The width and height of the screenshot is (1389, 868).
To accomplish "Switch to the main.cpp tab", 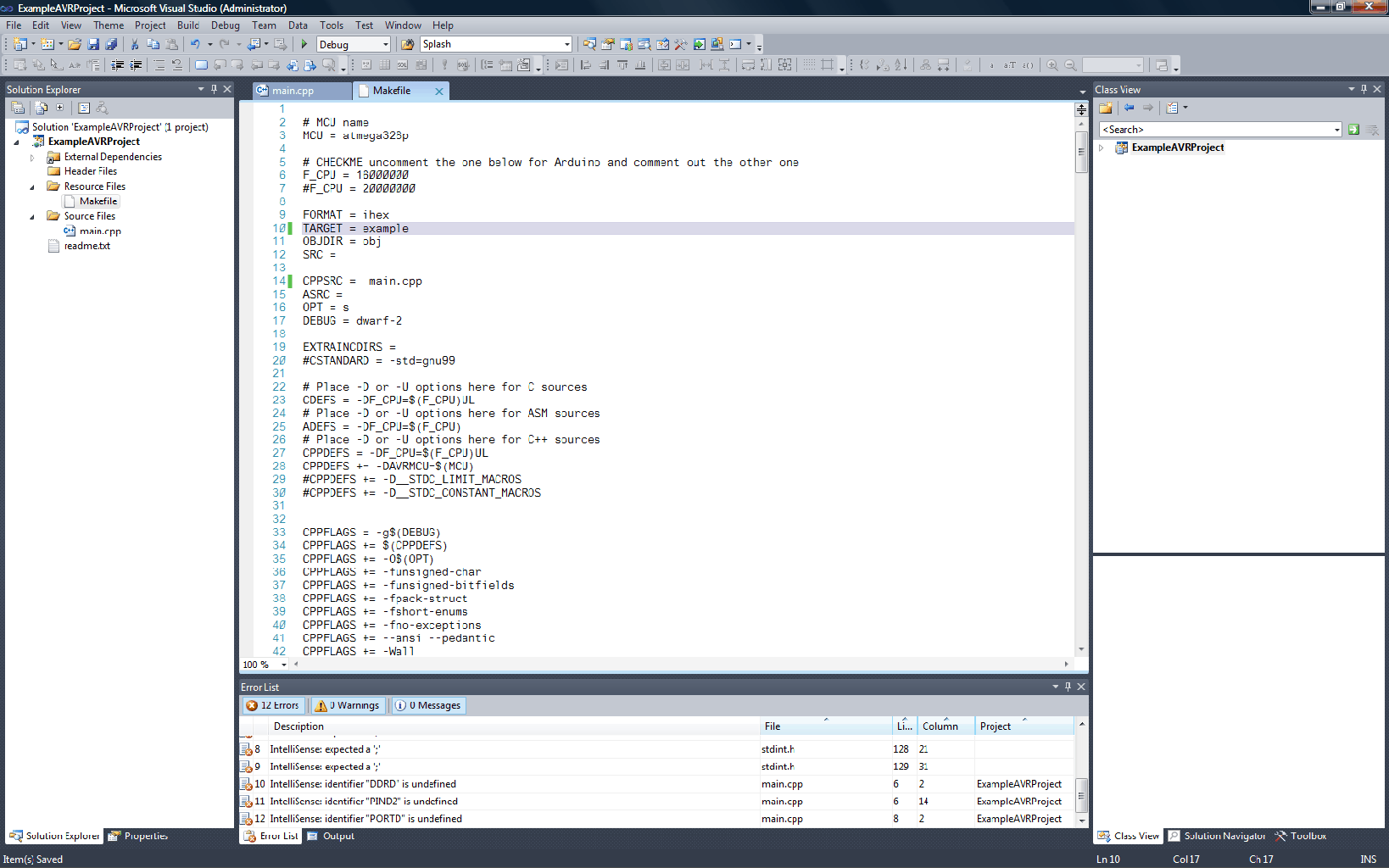I will 301,90.
